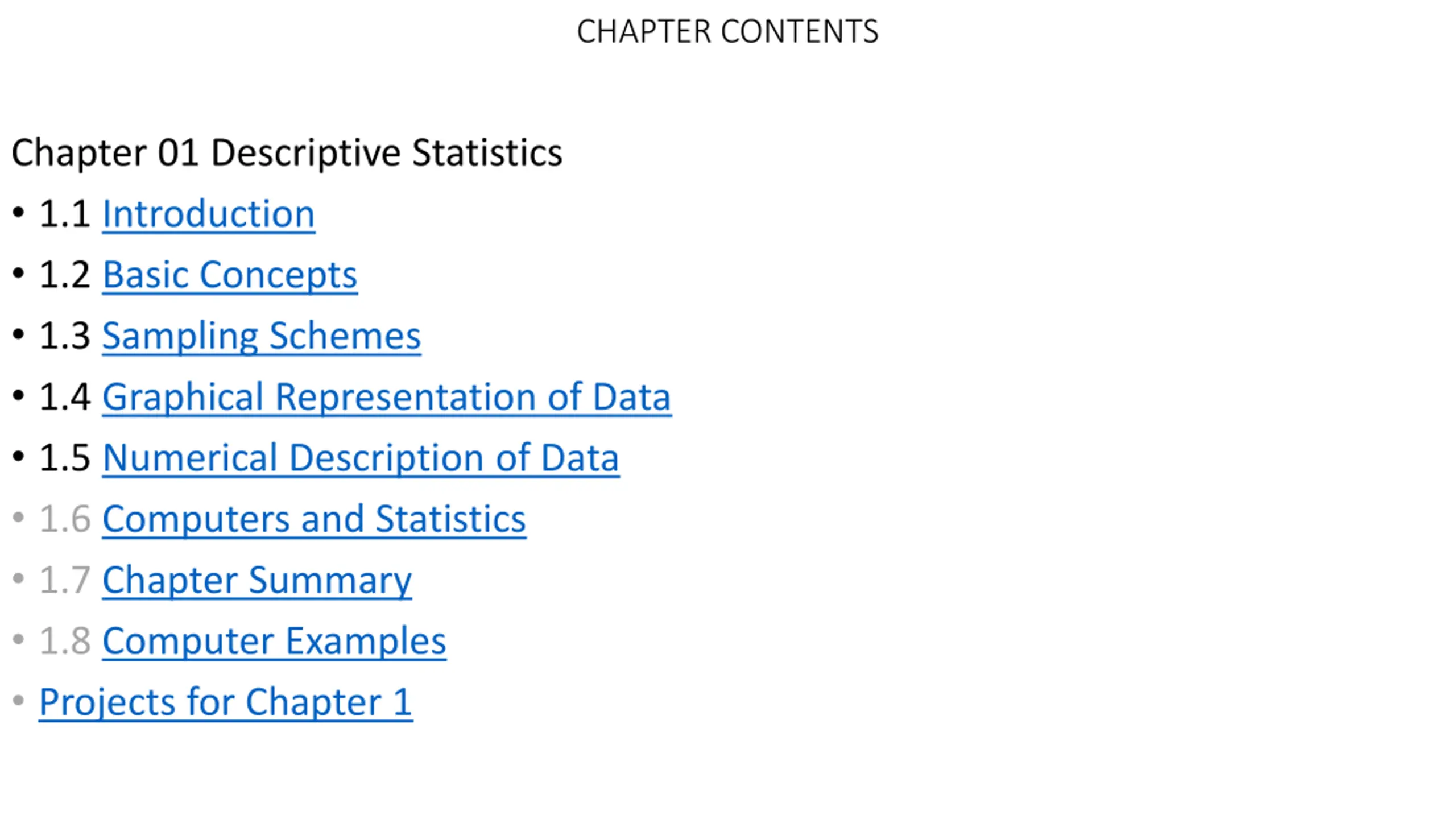1456x819 pixels.
Task: Click Projects for Chapter 1 link
Action: pyautogui.click(x=225, y=702)
